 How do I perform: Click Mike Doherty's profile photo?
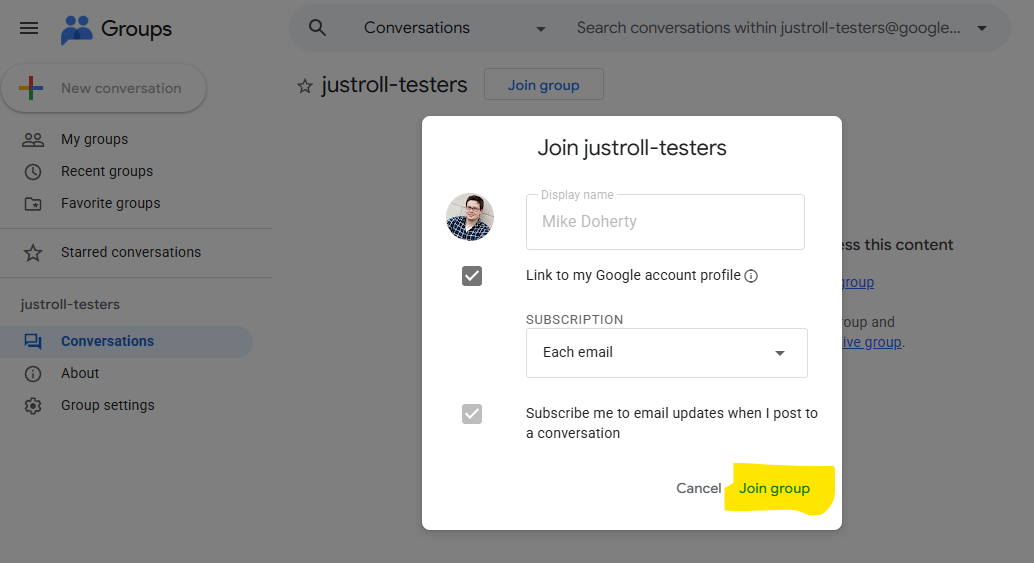coord(470,217)
